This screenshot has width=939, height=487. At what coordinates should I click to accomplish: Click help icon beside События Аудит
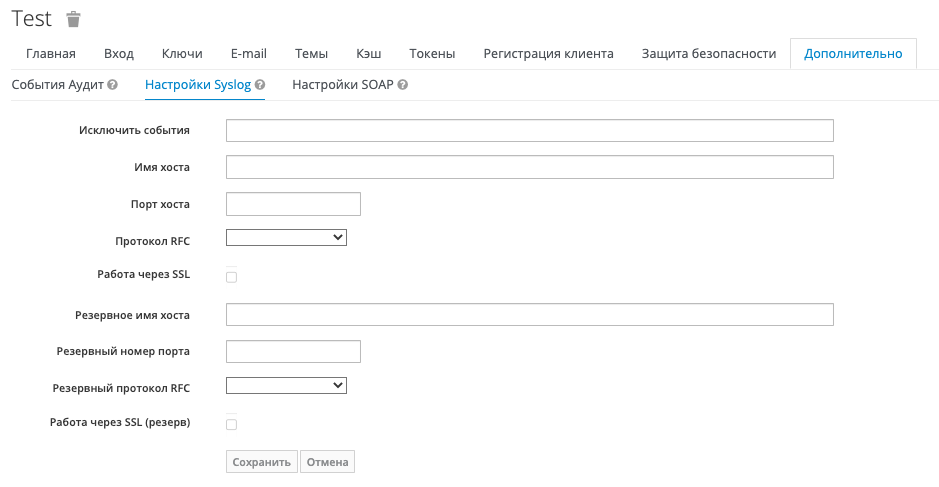click(x=113, y=85)
